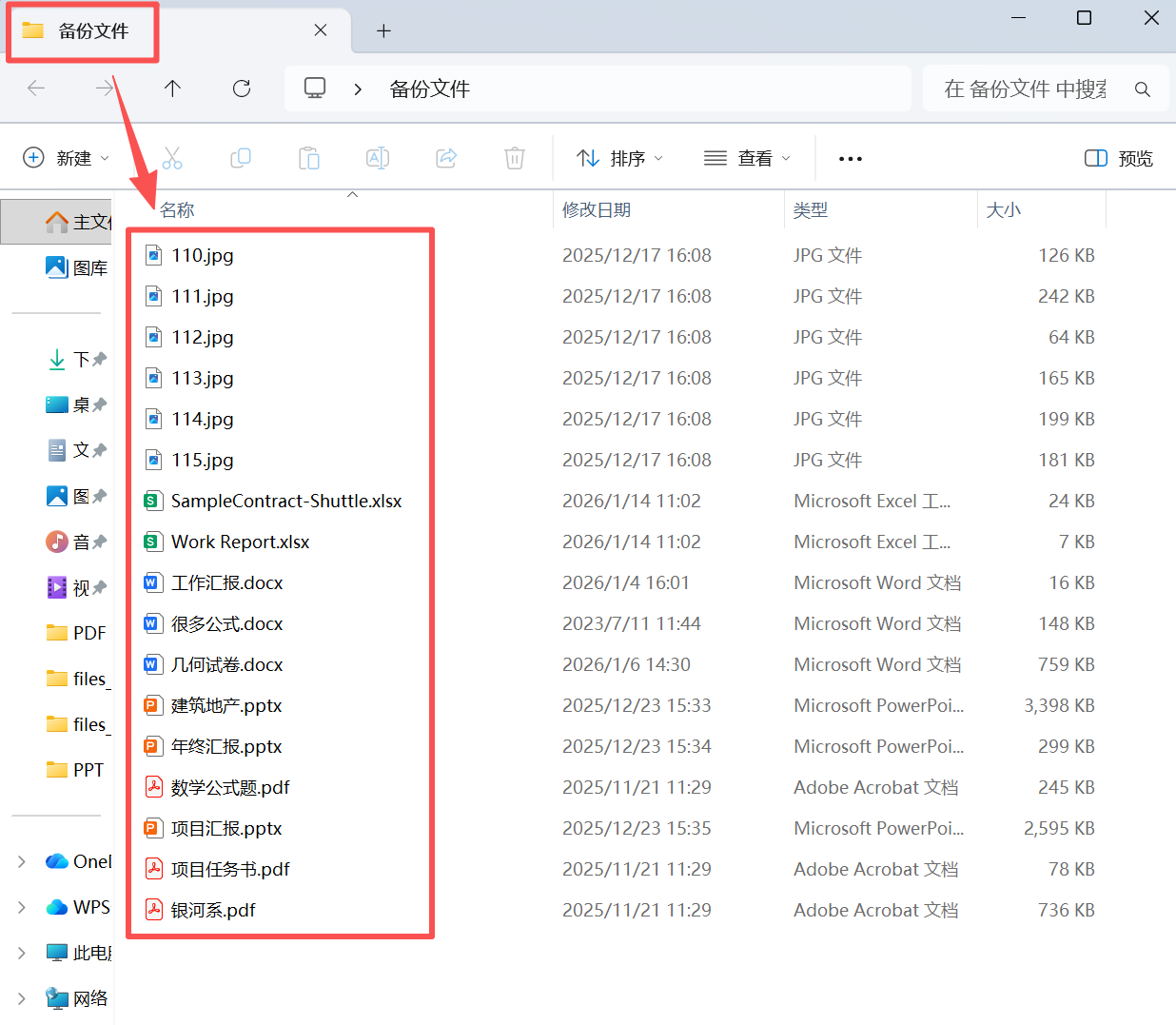Click the See more ellipsis button
This screenshot has height=1025, width=1176.
point(850,158)
